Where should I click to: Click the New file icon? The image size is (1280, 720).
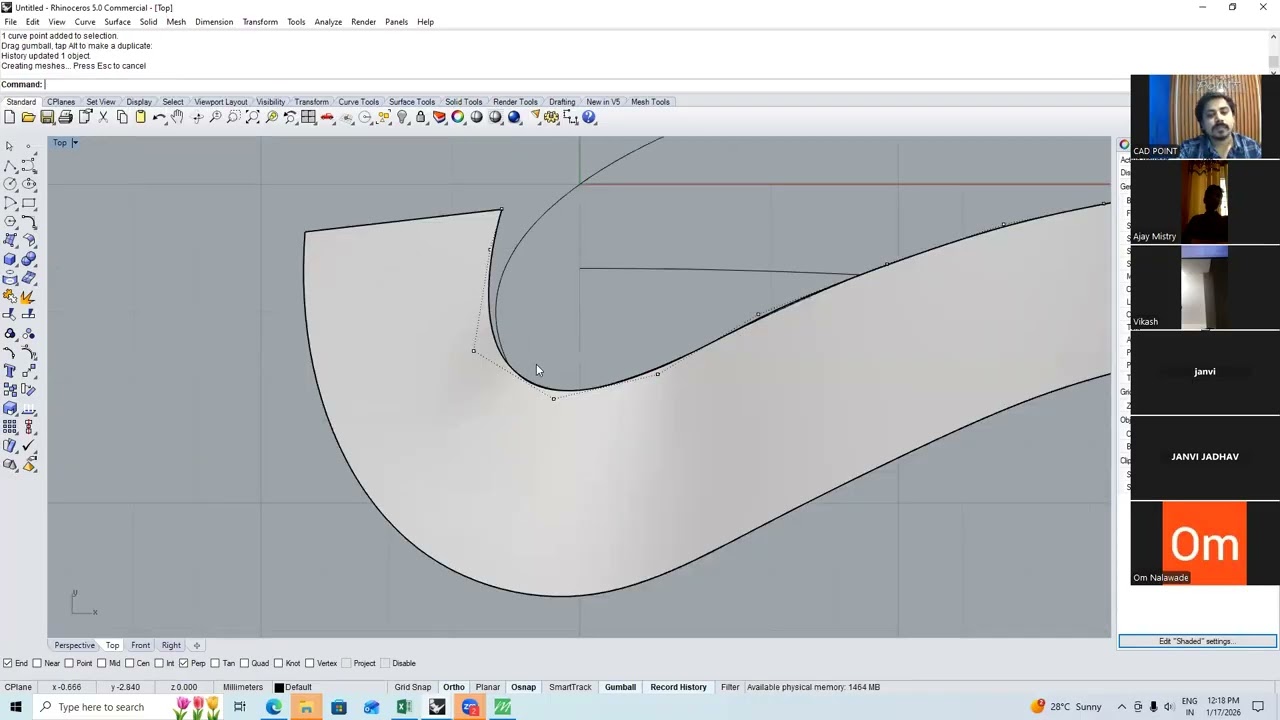pos(9,118)
